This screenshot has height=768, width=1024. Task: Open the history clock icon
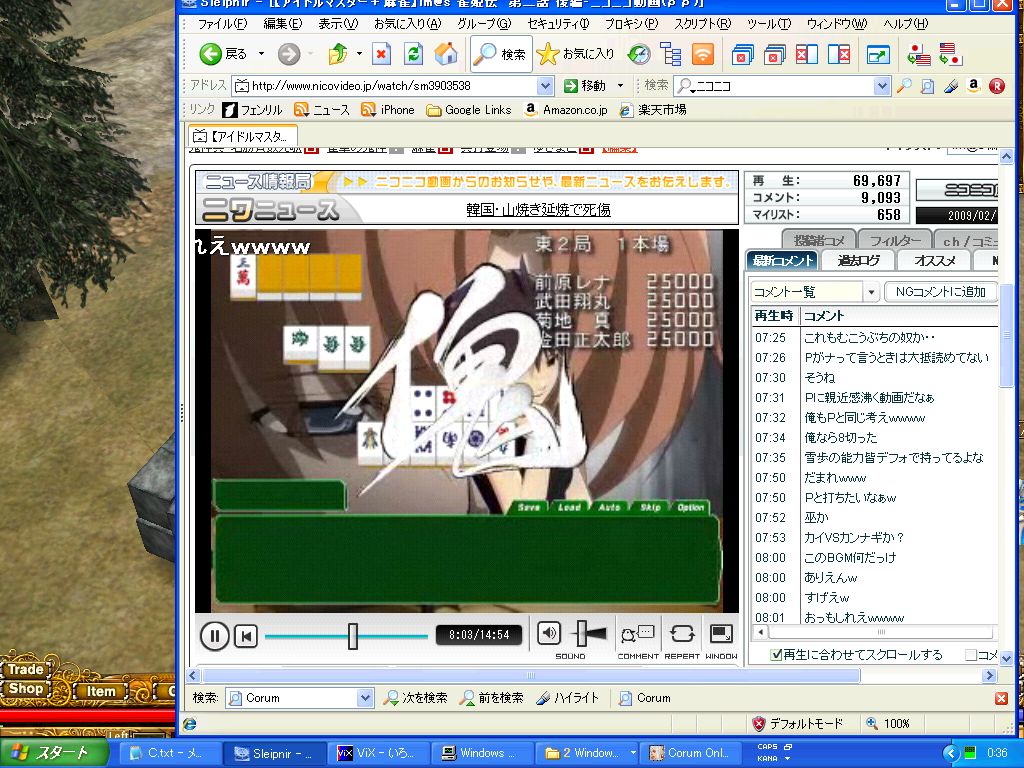[x=639, y=54]
